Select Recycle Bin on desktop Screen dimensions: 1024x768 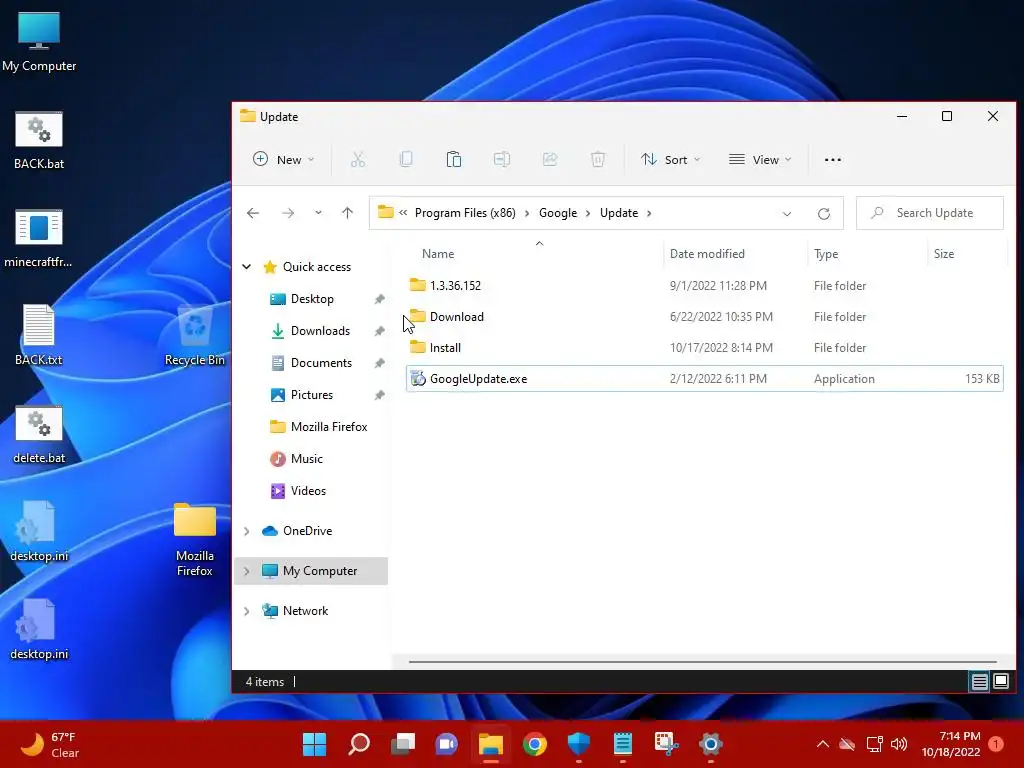point(195,336)
